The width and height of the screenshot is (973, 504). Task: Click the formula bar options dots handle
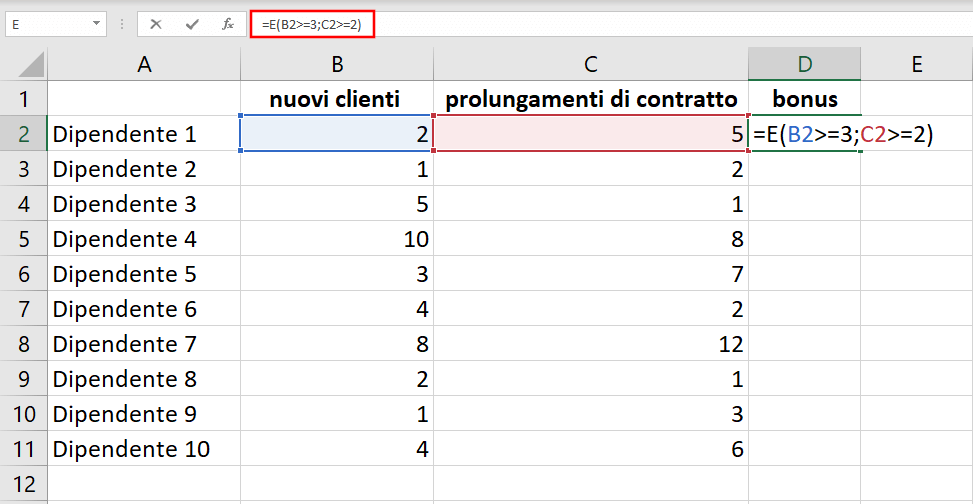122,25
